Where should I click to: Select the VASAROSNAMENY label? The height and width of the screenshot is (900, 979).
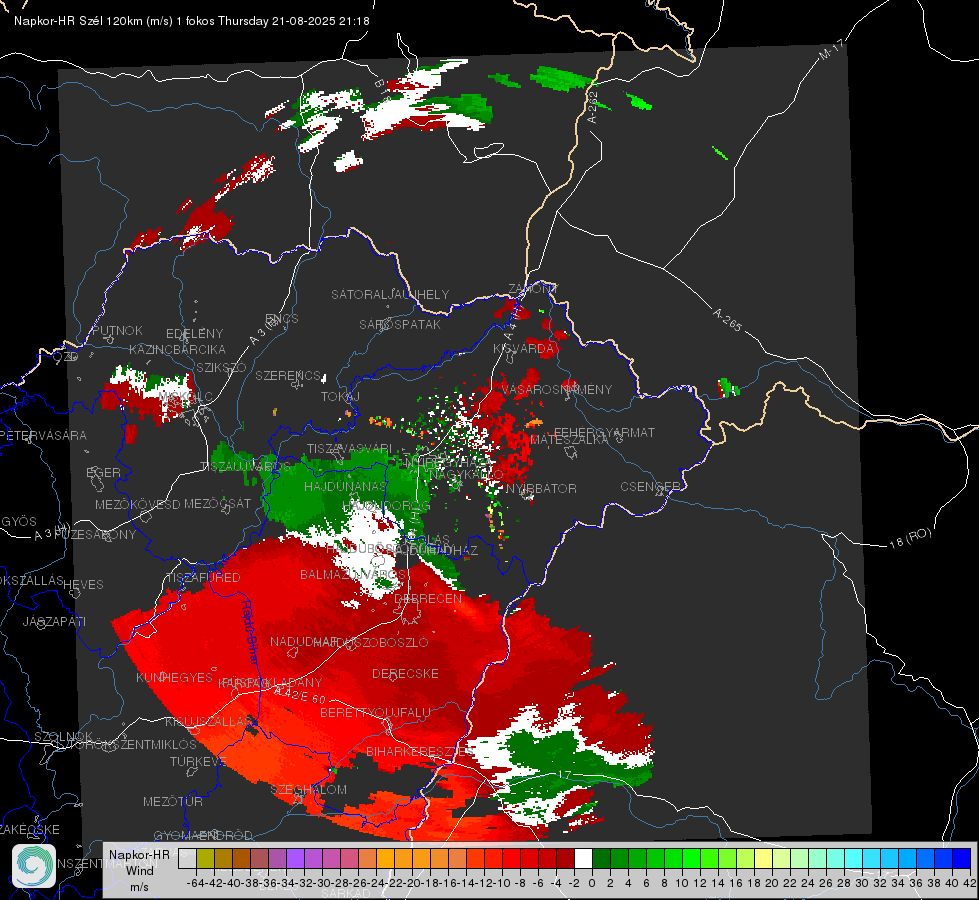tap(557, 389)
